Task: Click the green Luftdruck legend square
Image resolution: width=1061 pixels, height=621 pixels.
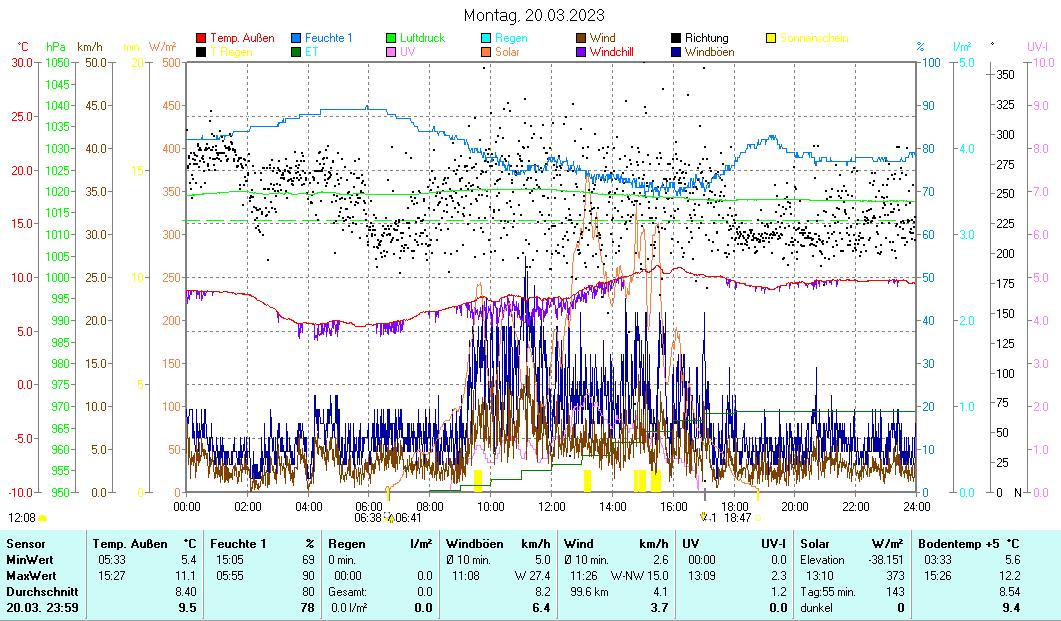Action: click(x=392, y=38)
